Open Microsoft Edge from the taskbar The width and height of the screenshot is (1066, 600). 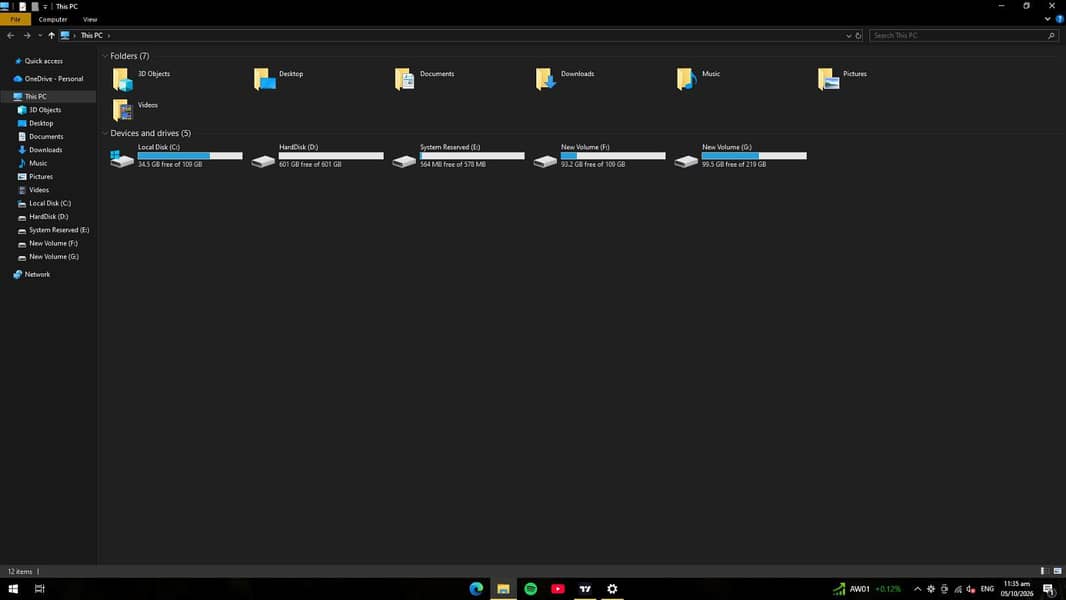[477, 589]
